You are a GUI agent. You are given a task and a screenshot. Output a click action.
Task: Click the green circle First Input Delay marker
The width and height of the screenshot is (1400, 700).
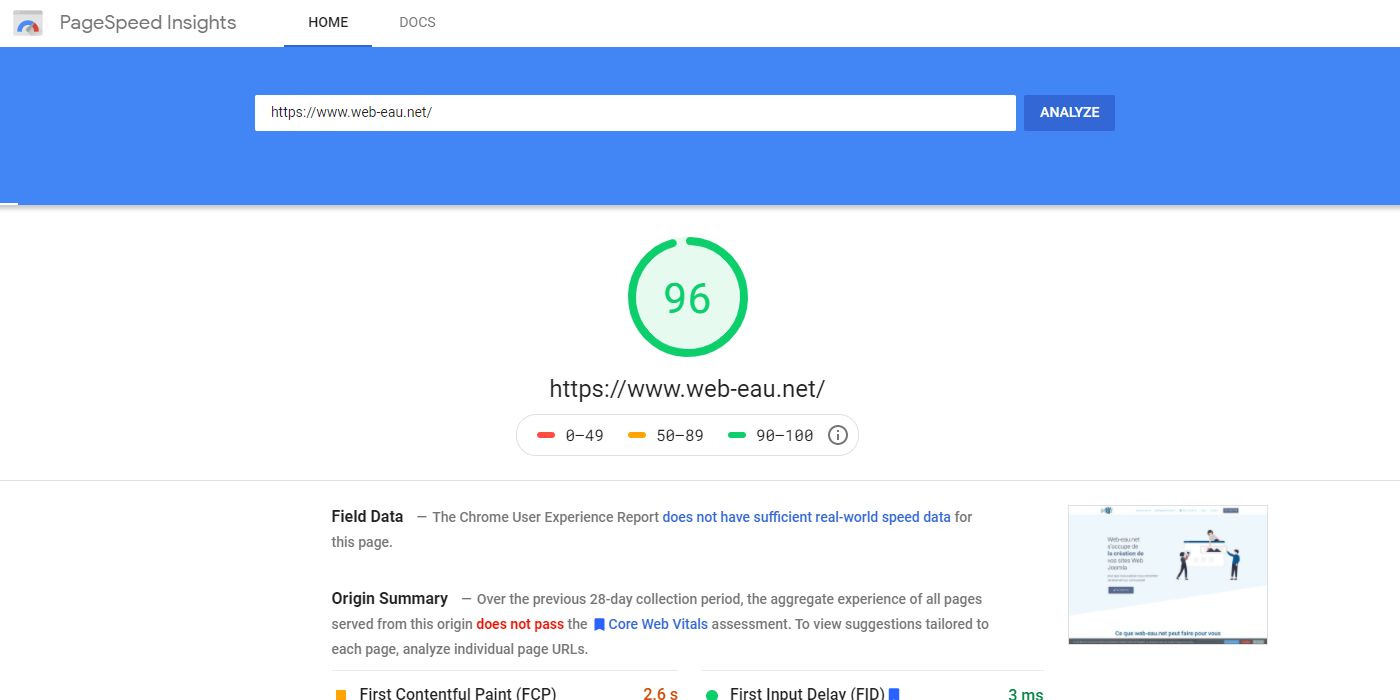click(x=712, y=694)
